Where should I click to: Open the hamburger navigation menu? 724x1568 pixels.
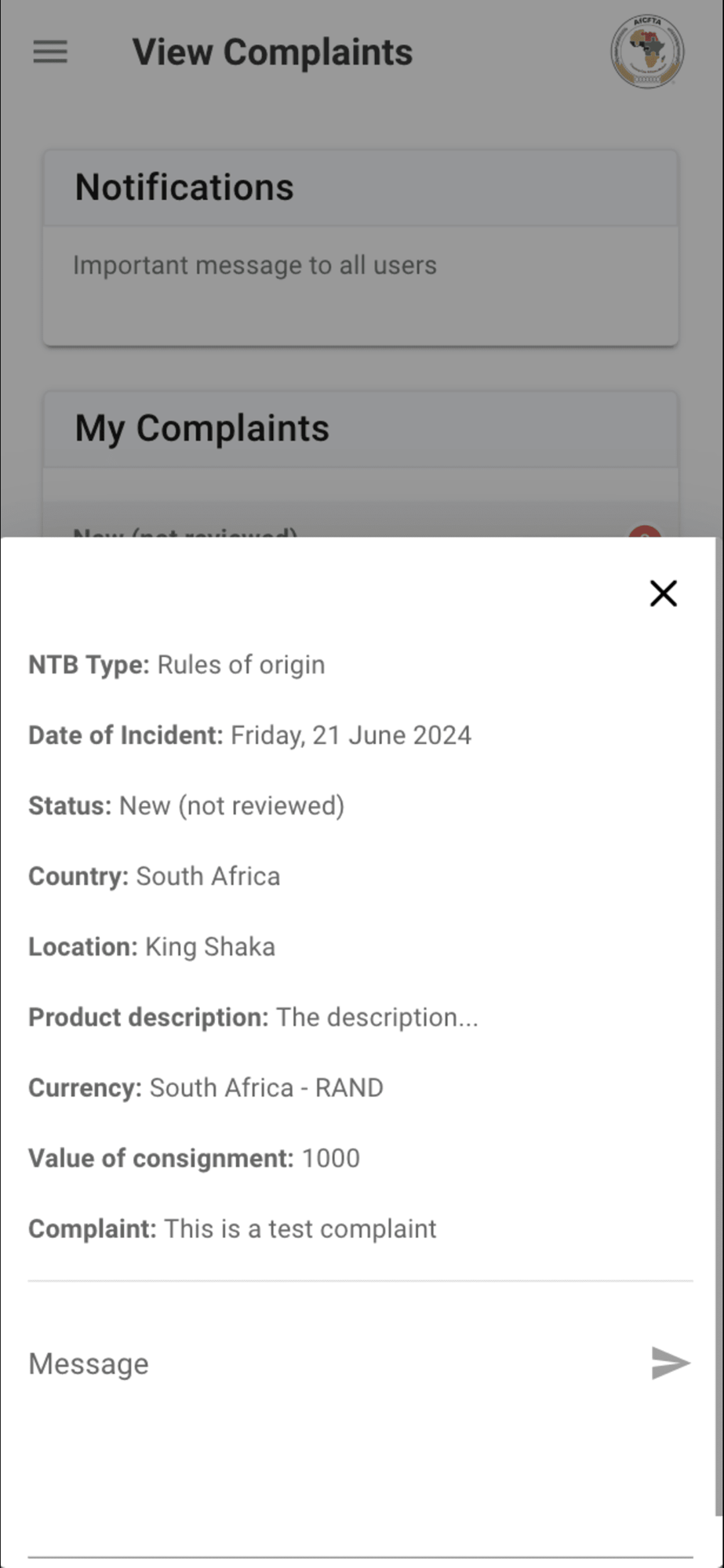click(50, 53)
